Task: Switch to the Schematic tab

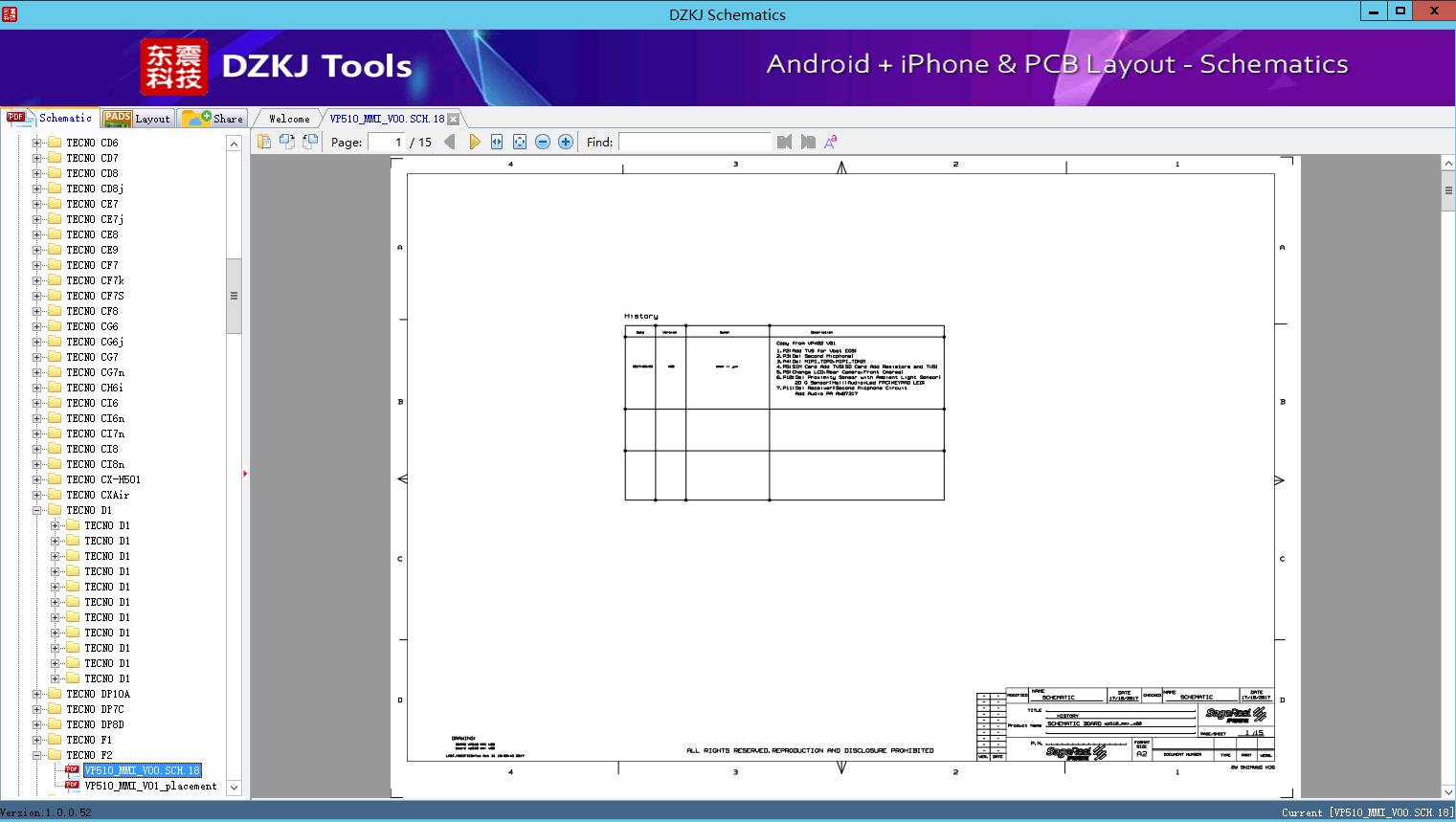Action: tap(50, 118)
